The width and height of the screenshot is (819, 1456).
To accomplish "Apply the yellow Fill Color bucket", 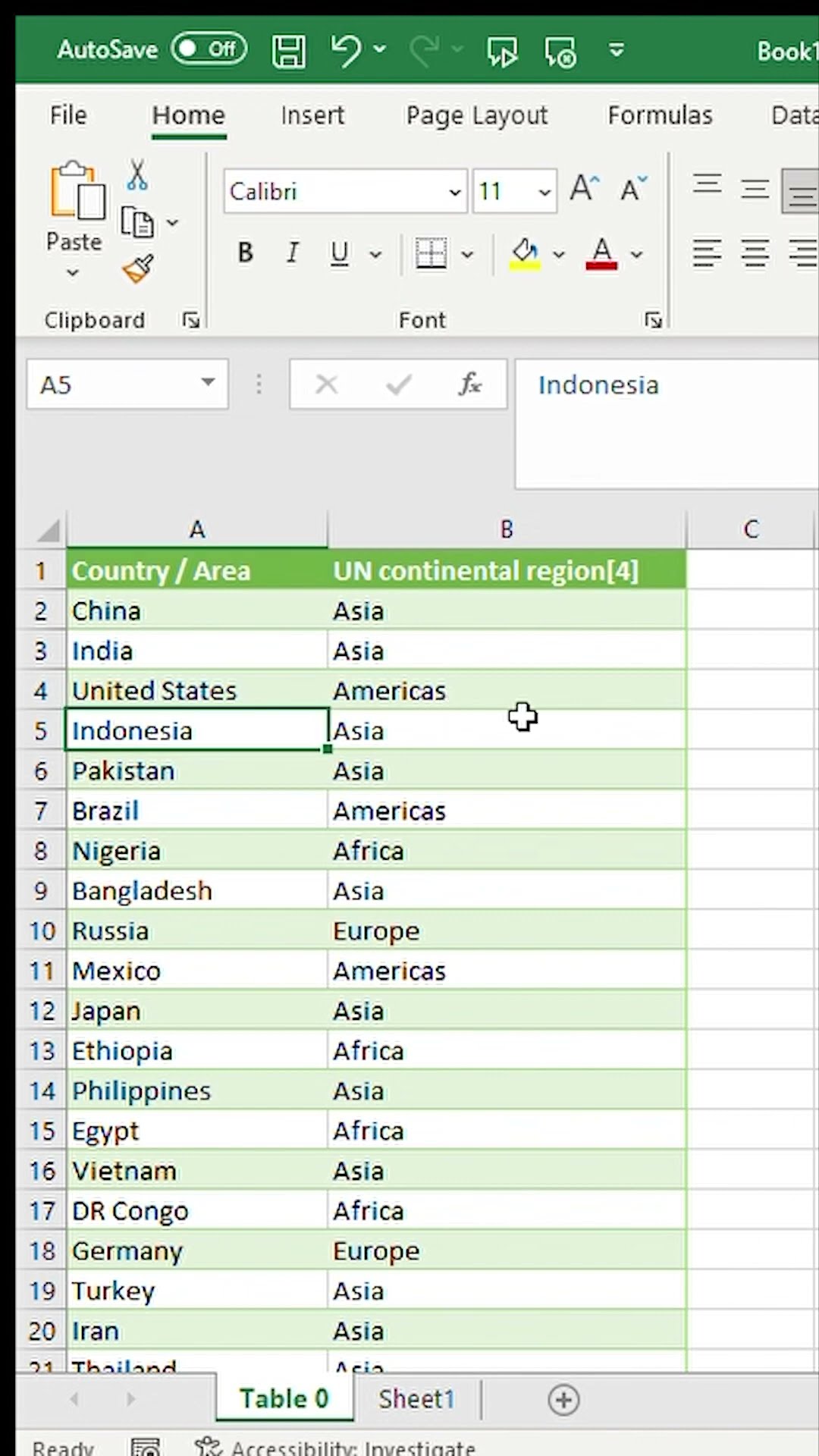I will click(525, 253).
